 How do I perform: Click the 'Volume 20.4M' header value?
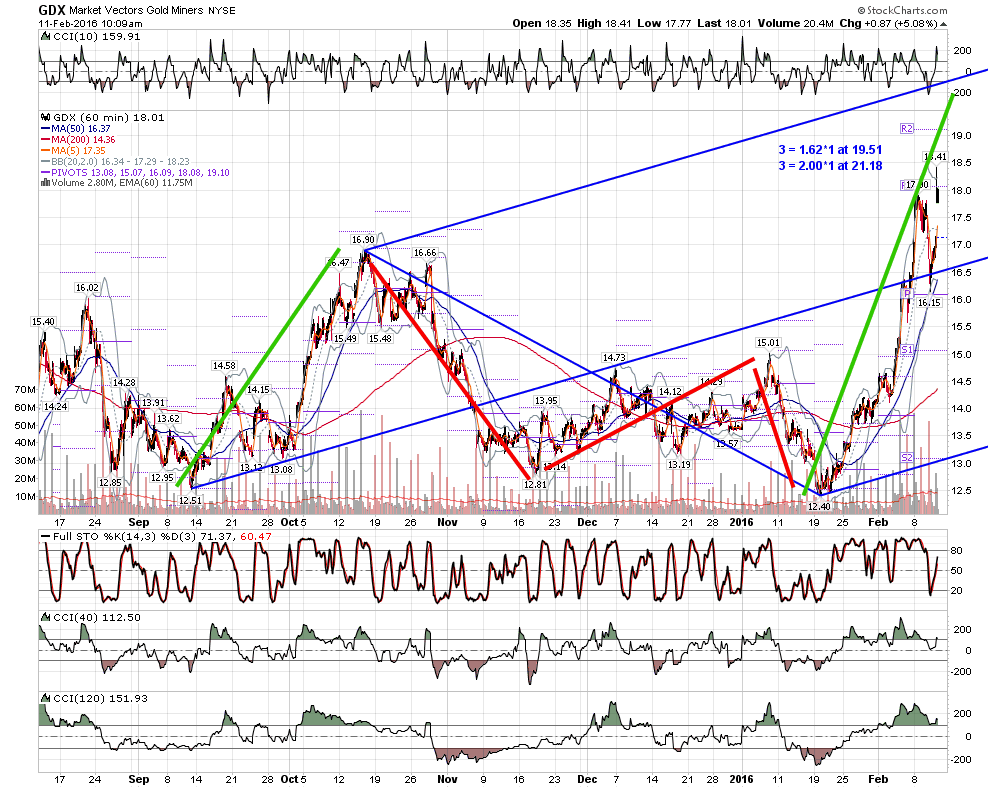coord(796,24)
